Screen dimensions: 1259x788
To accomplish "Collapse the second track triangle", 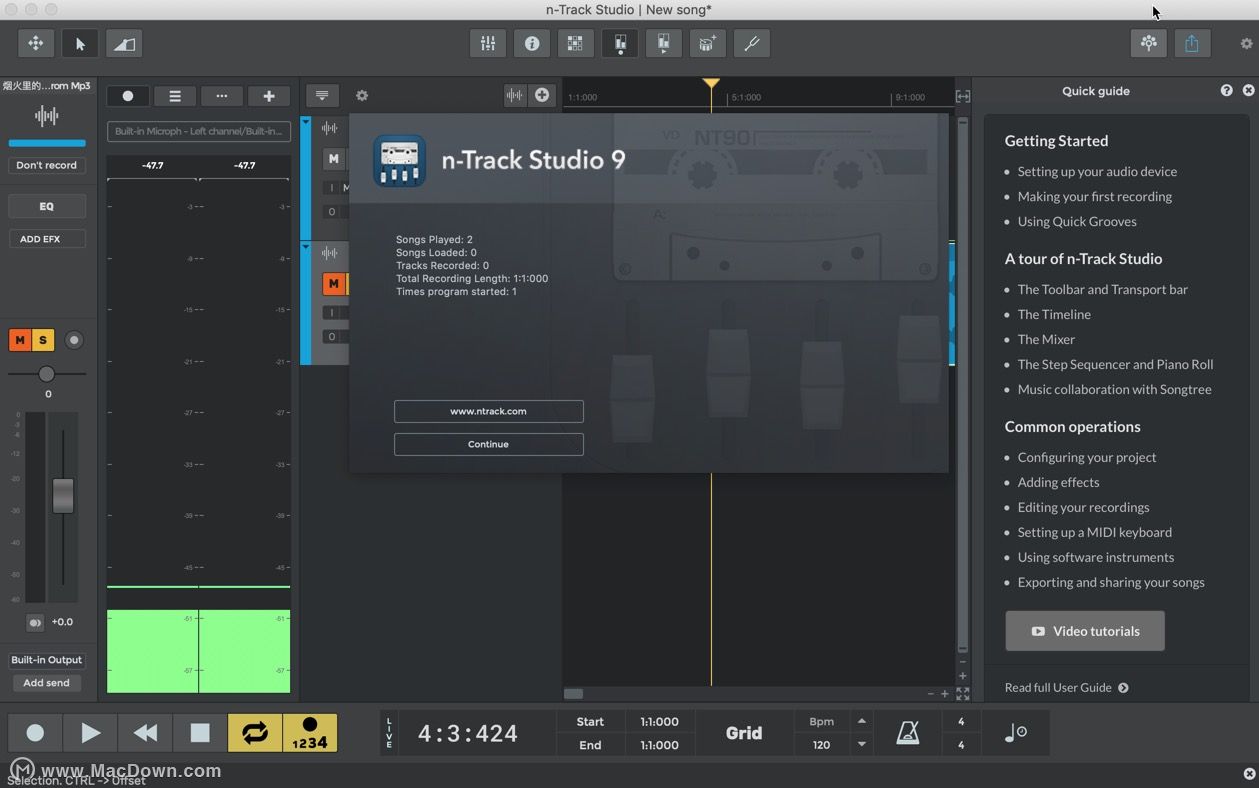I will [306, 246].
